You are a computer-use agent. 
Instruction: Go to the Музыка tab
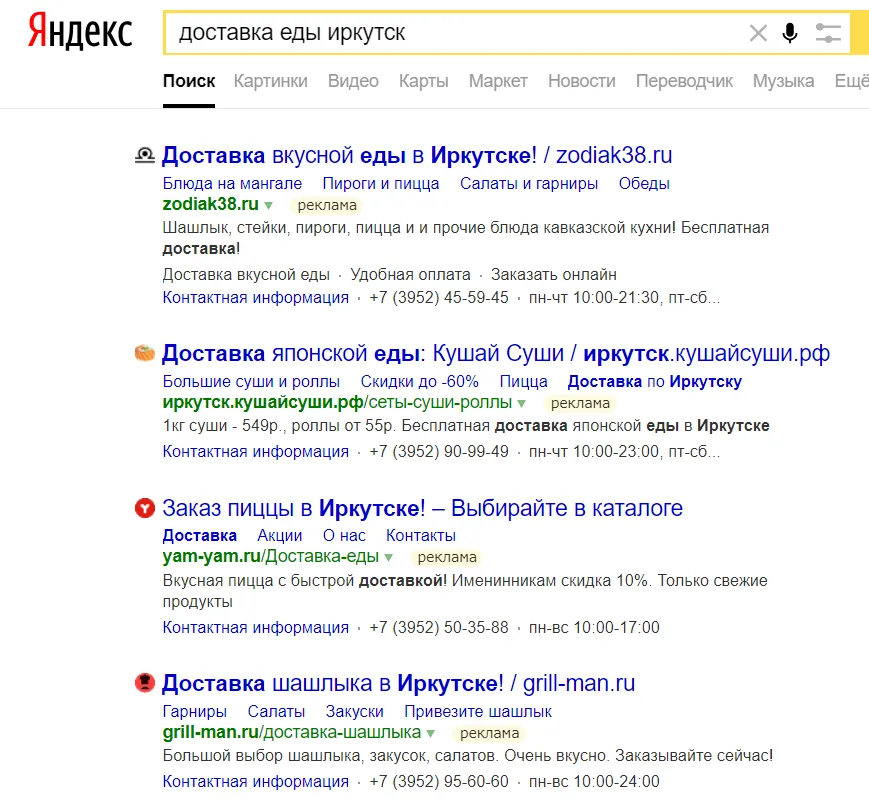click(x=783, y=81)
